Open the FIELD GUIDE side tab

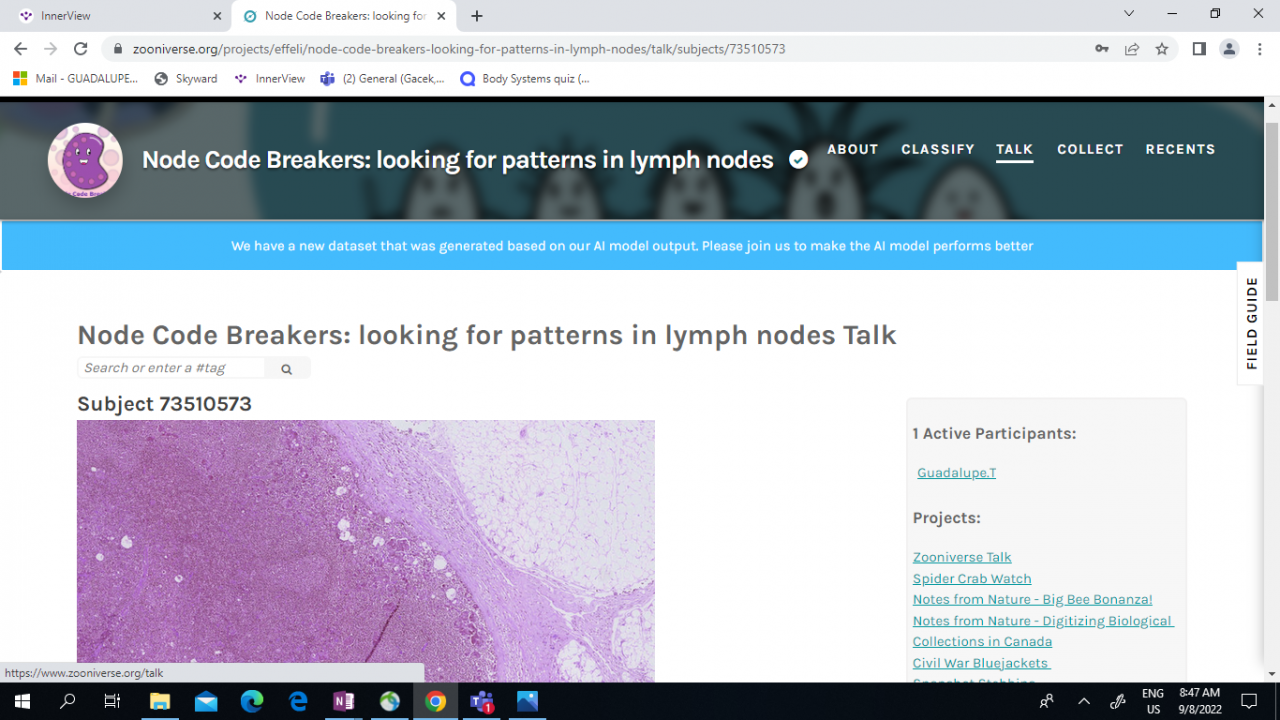pos(1251,323)
